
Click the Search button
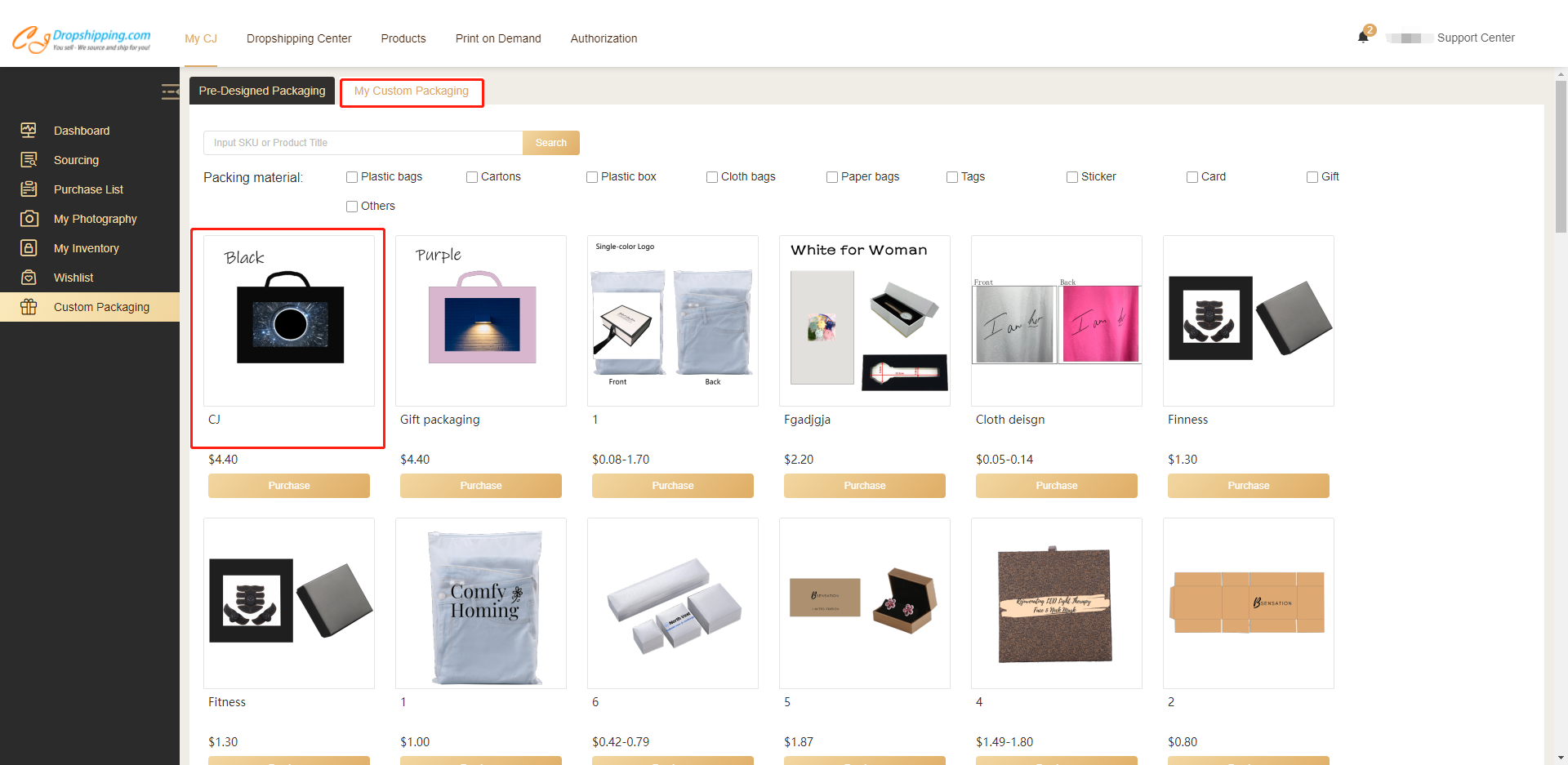pyautogui.click(x=551, y=142)
